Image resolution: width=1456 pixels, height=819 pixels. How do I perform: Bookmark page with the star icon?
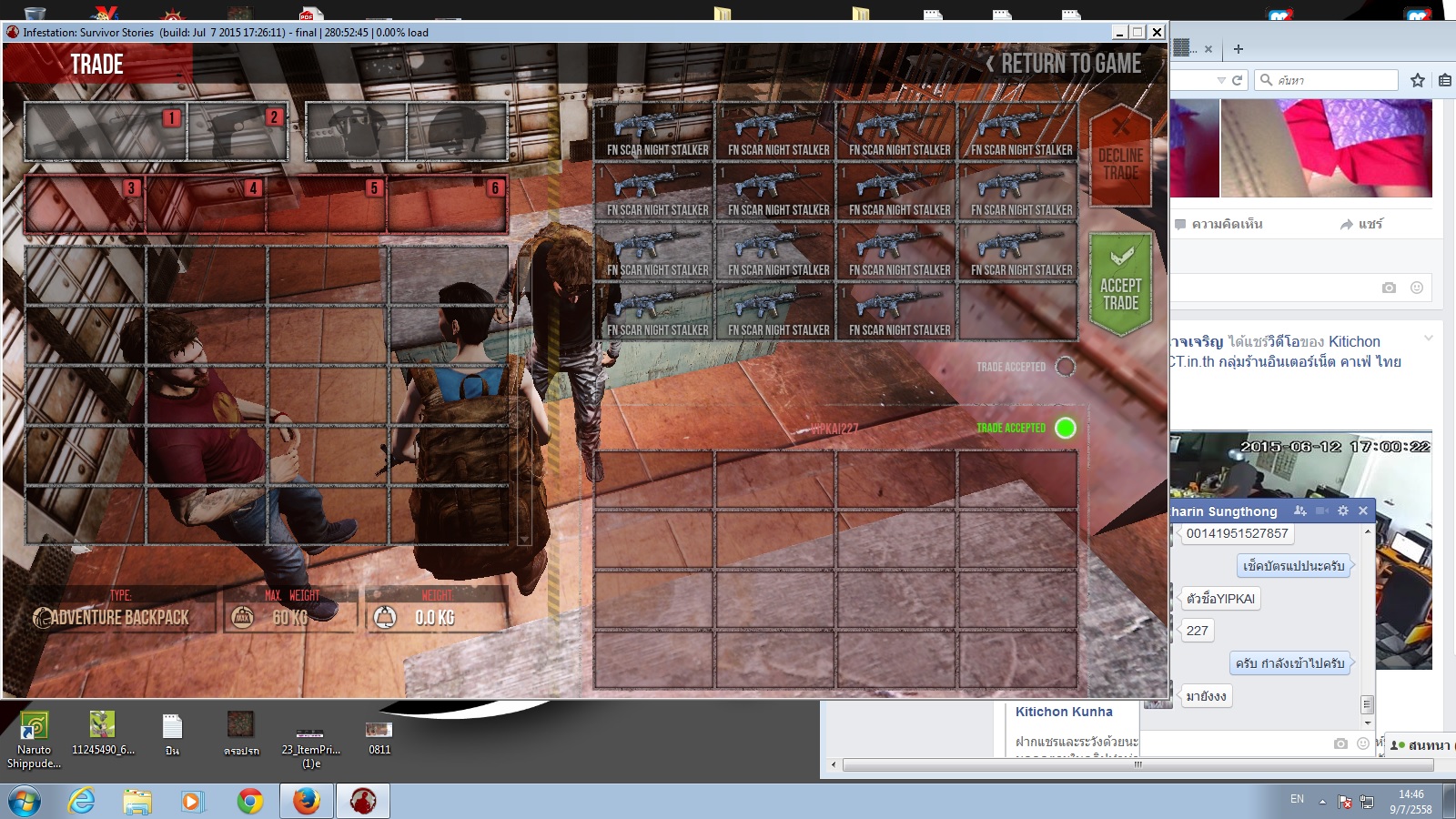(x=1417, y=80)
